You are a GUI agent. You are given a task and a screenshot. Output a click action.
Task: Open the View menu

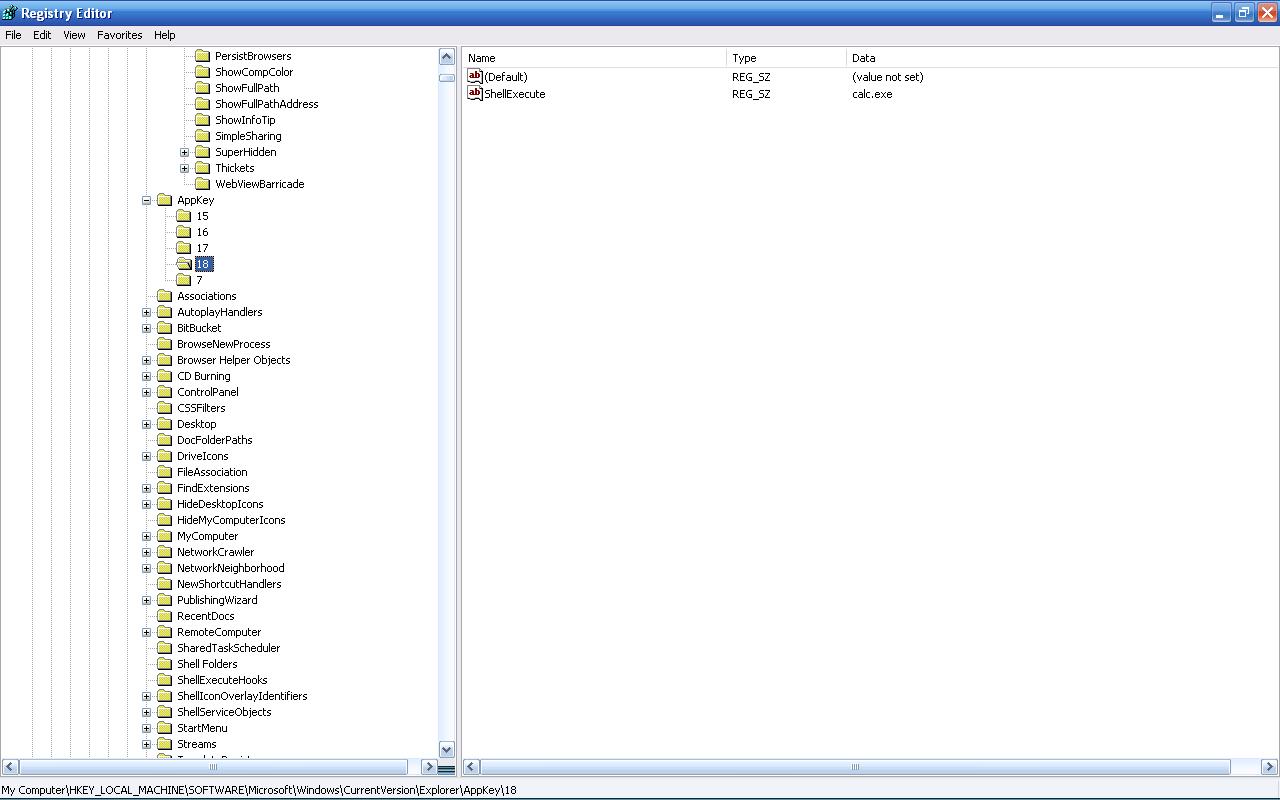(74, 35)
